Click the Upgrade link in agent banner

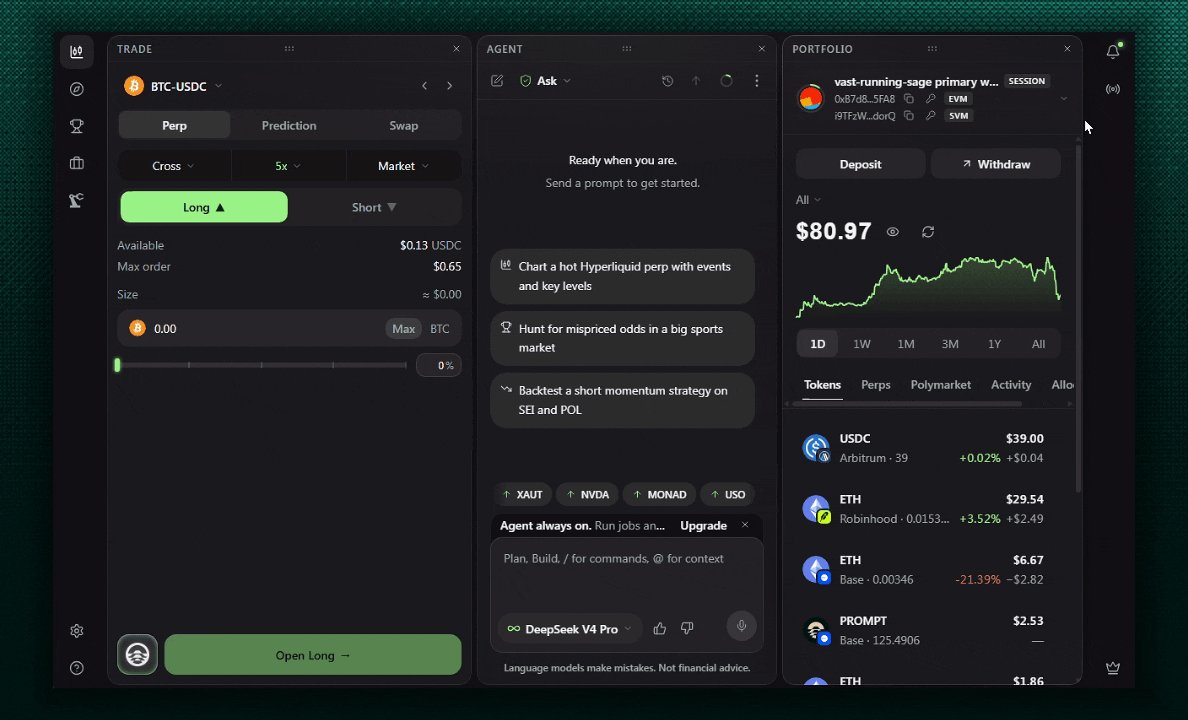pos(703,525)
